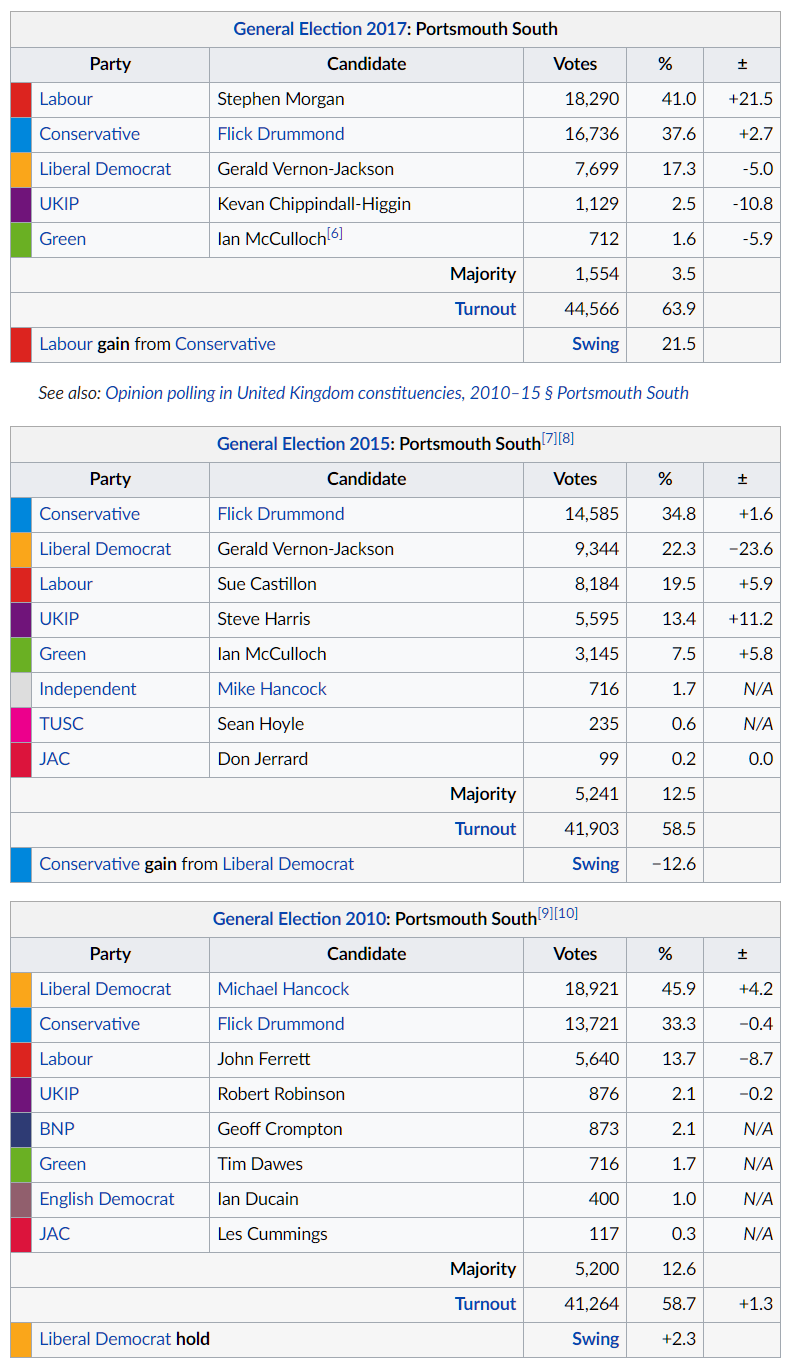Open the General Election 2015 heading link
The height and width of the screenshot is (1372, 793).
303,444
